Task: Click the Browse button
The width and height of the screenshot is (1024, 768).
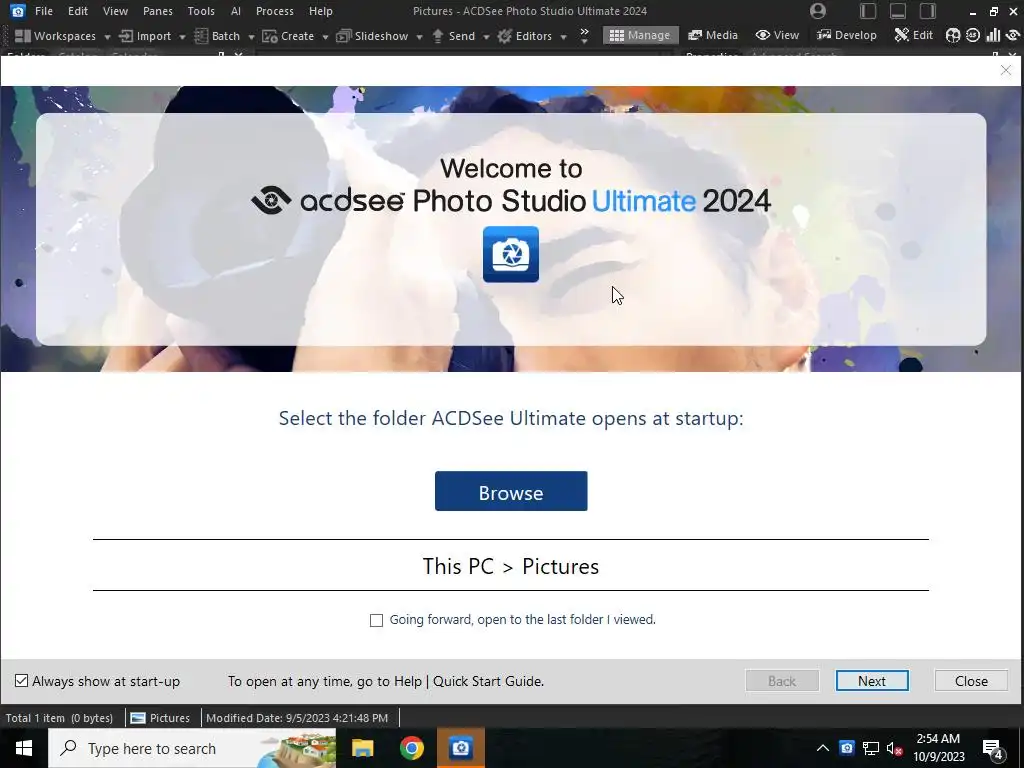Action: point(511,491)
